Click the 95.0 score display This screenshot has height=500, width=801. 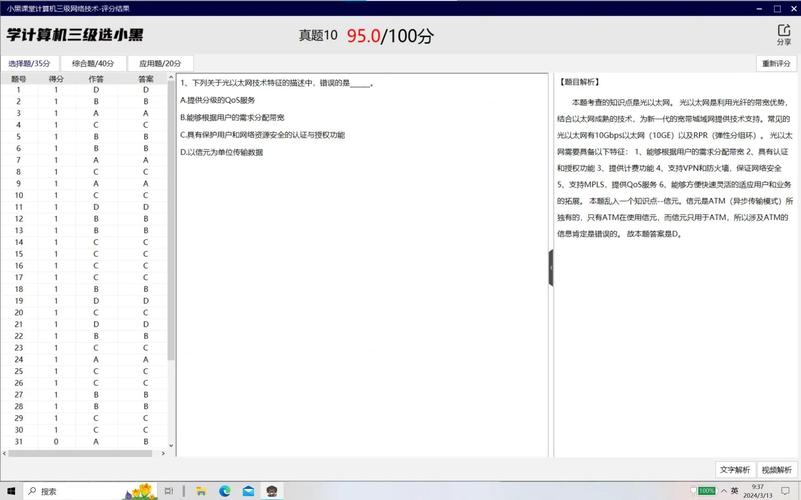click(364, 36)
